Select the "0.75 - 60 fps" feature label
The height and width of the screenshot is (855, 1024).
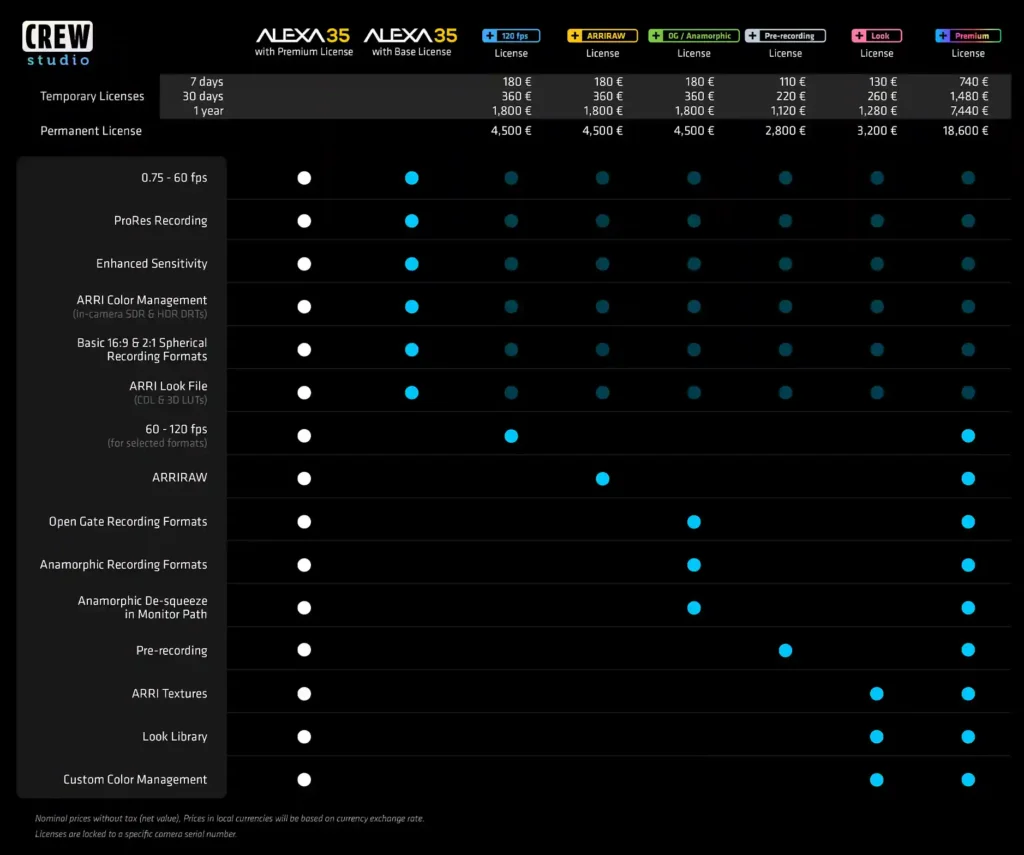point(174,178)
